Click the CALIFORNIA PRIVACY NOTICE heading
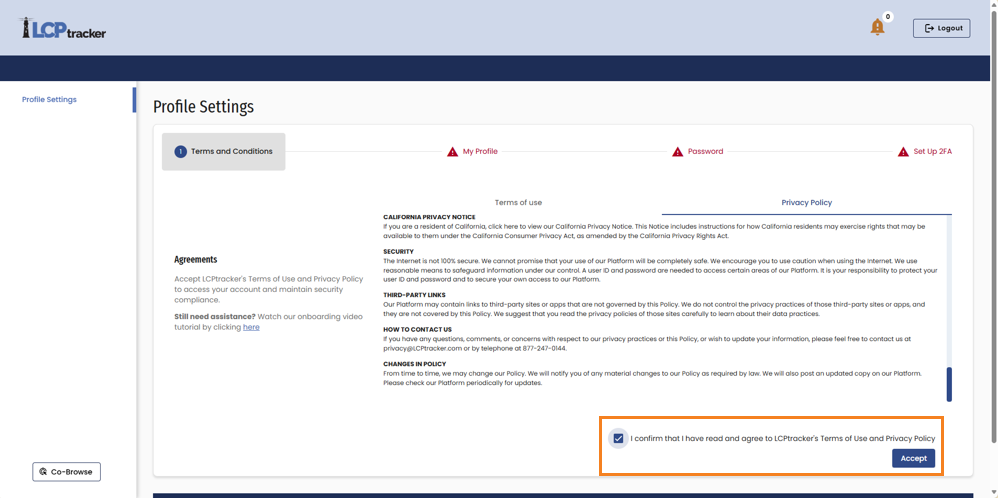 click(x=429, y=217)
